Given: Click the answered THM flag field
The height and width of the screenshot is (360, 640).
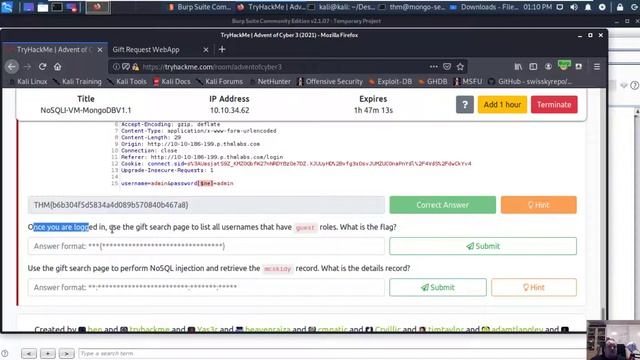Looking at the screenshot, I should coord(206,205).
